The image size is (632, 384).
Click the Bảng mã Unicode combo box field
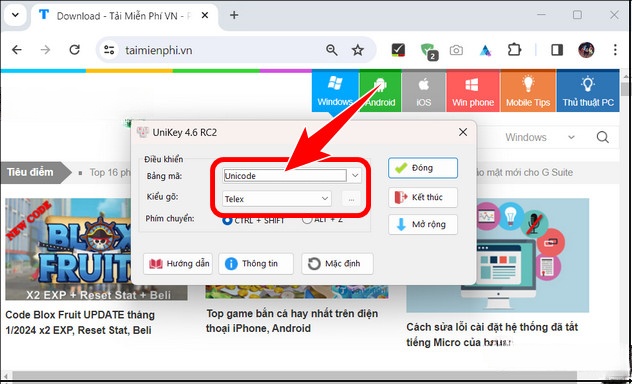pyautogui.click(x=285, y=176)
